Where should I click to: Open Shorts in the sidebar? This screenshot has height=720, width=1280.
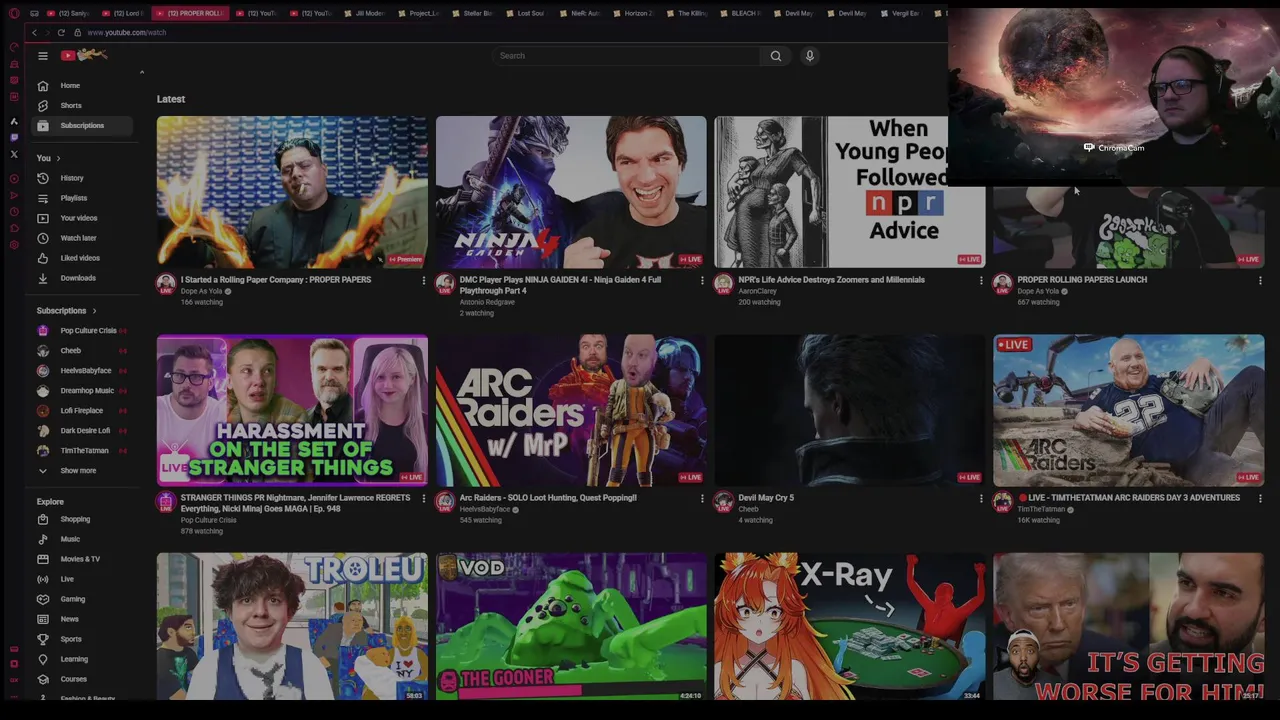(x=84, y=106)
